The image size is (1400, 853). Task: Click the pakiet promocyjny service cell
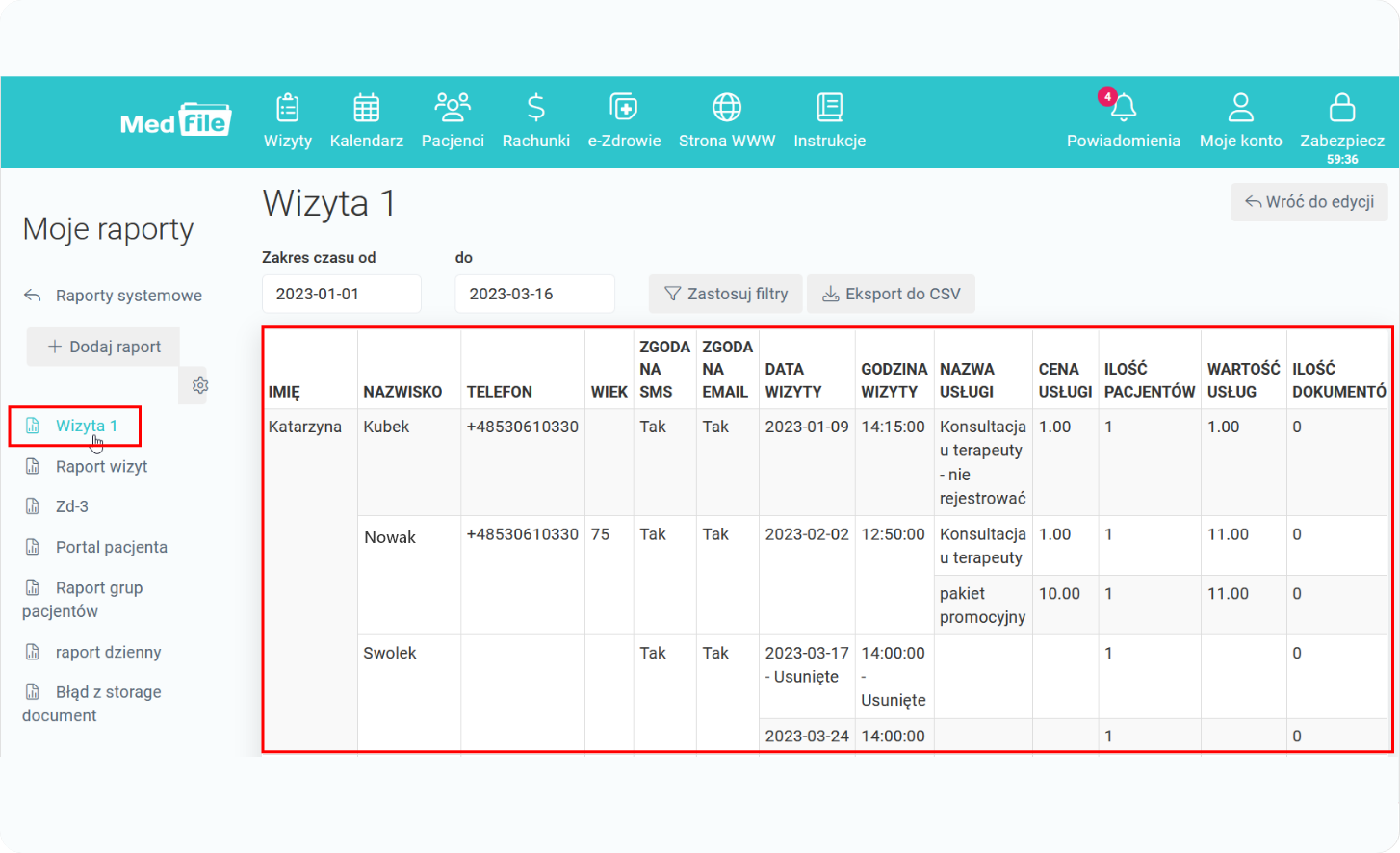tap(982, 606)
